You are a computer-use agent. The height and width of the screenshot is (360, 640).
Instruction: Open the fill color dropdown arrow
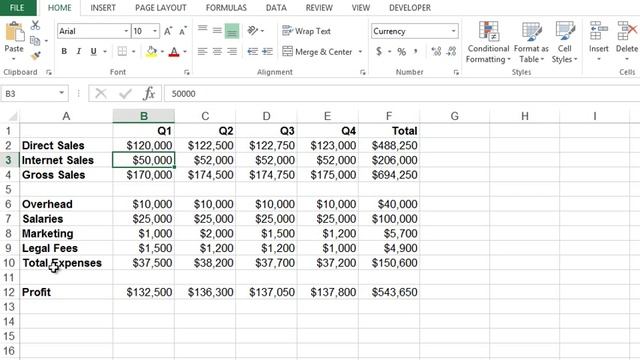click(x=162, y=52)
